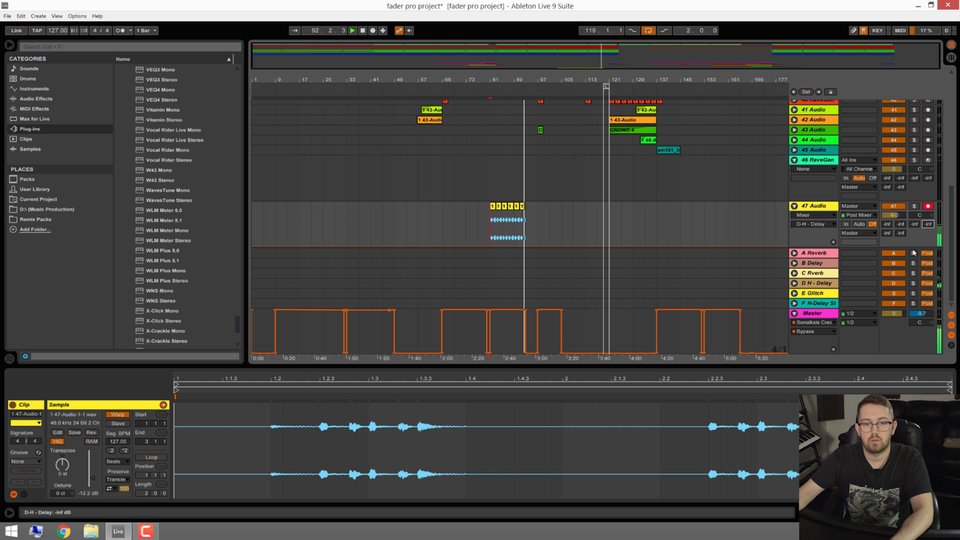Open the 1 Bar quantization dropdown

pos(146,30)
